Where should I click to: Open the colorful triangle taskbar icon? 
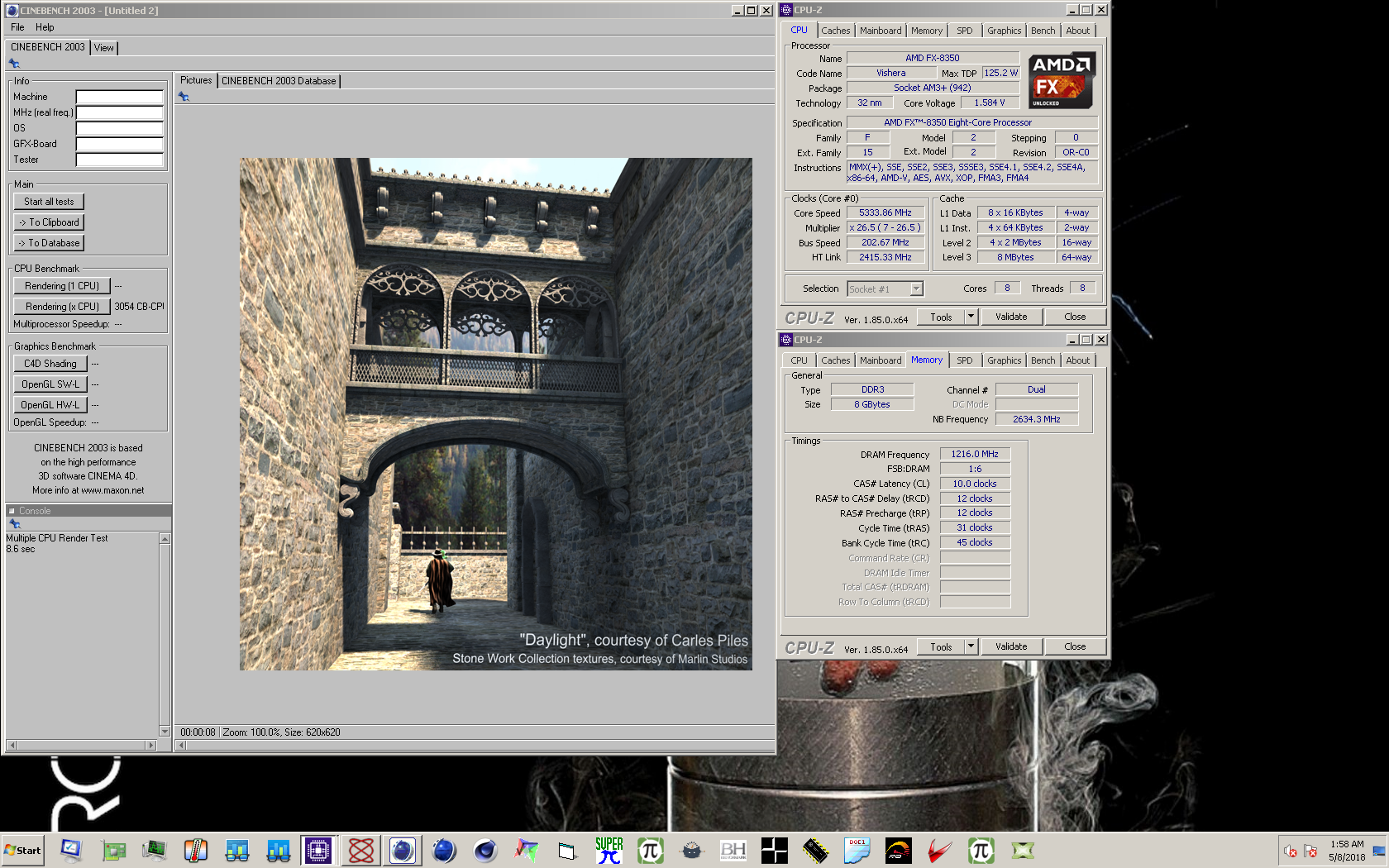pyautogui.click(x=527, y=850)
